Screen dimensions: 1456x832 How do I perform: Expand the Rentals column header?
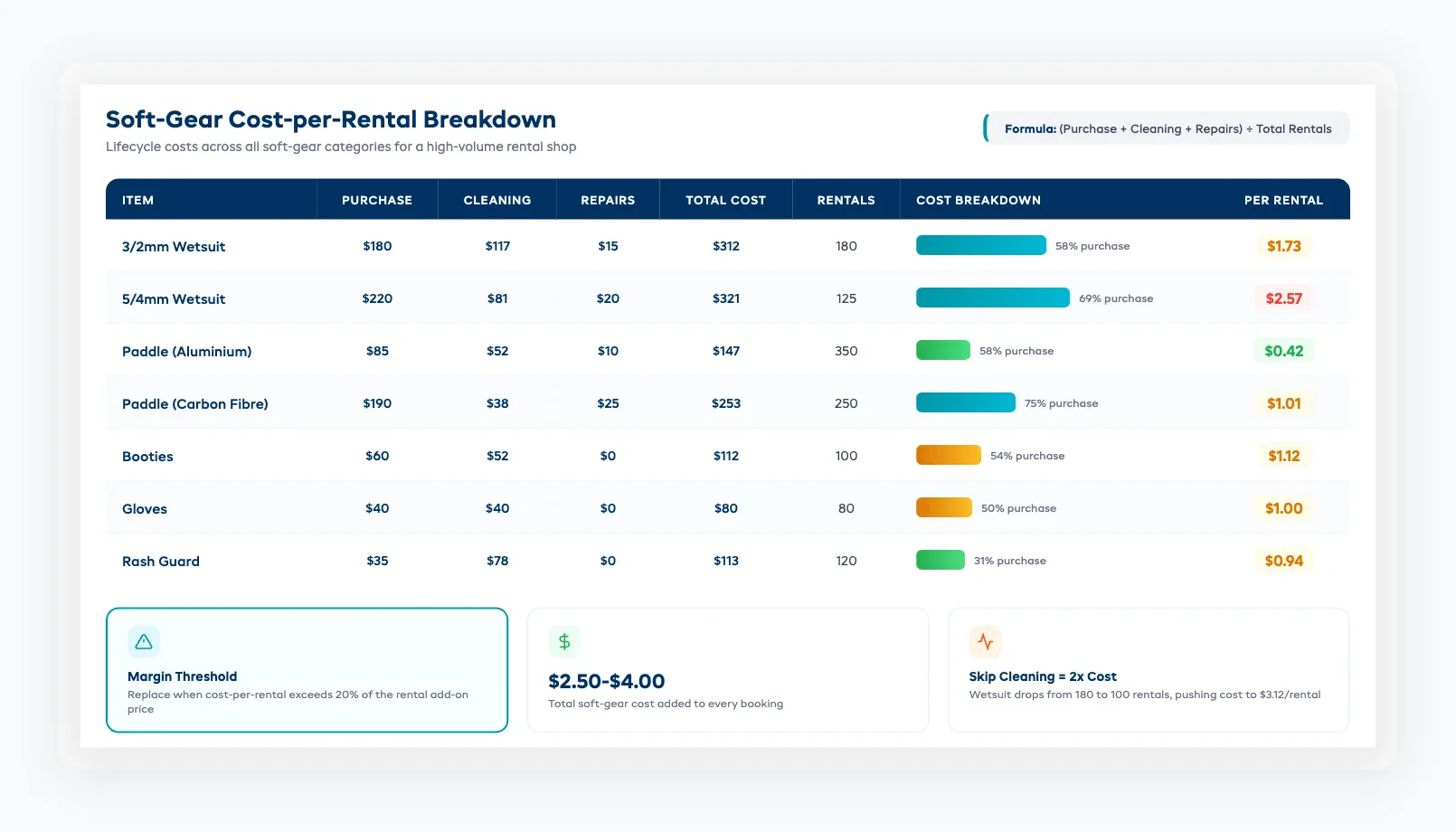[846, 200]
